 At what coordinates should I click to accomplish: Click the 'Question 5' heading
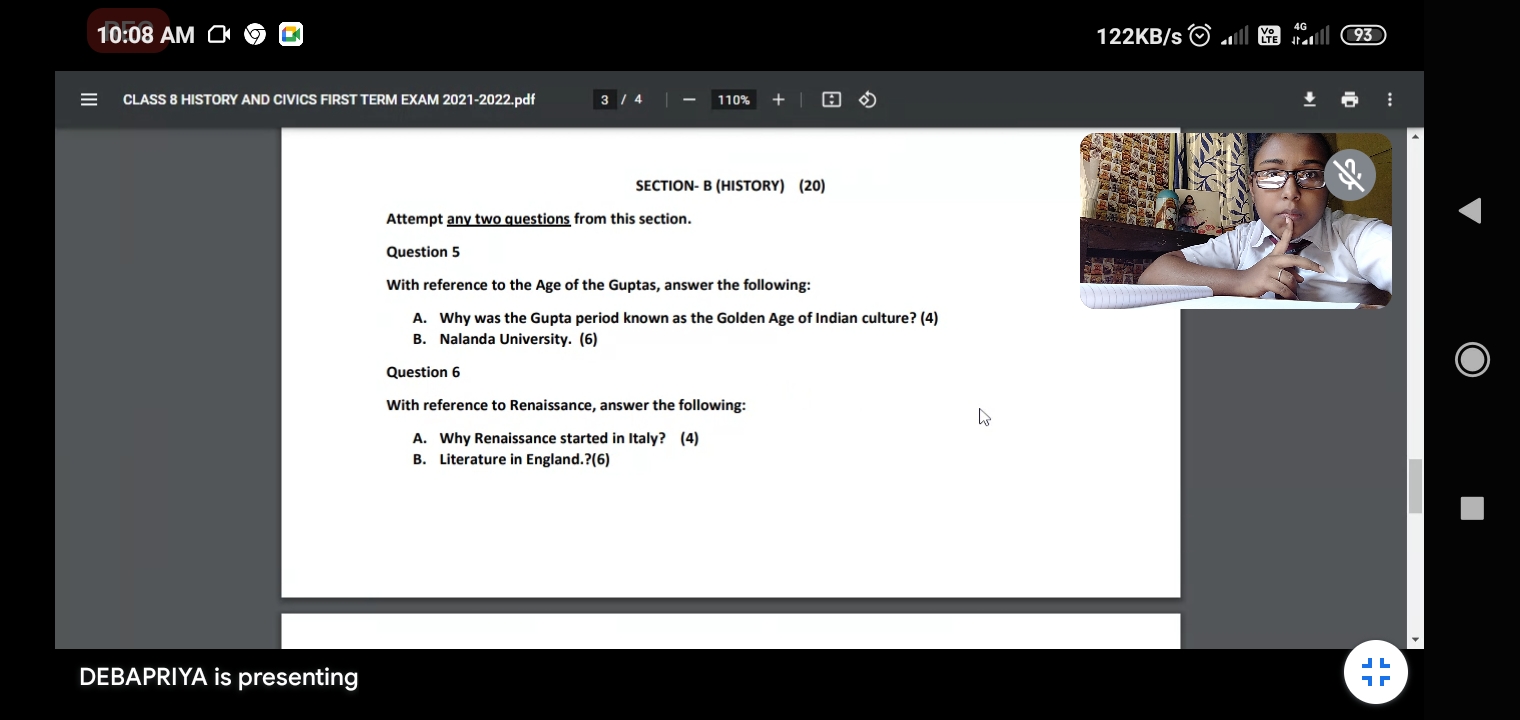[423, 252]
